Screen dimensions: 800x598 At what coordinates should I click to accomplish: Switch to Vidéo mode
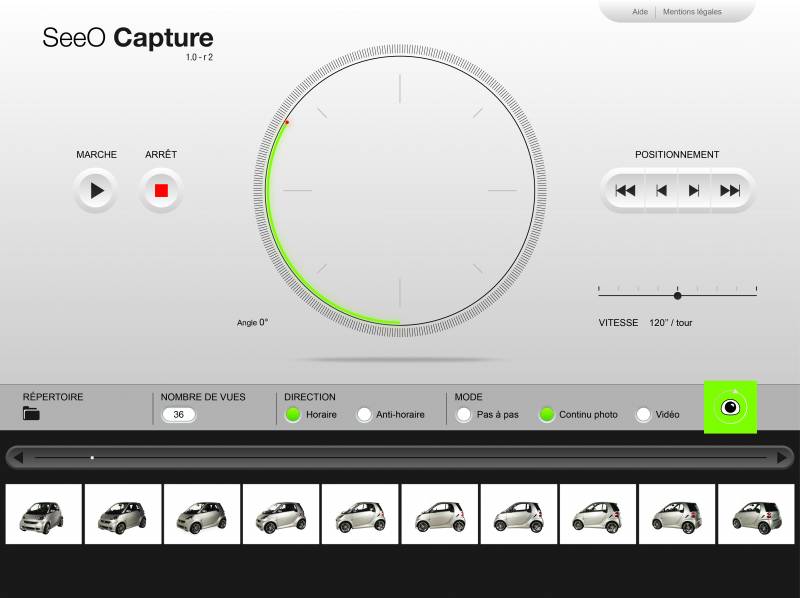(x=643, y=415)
